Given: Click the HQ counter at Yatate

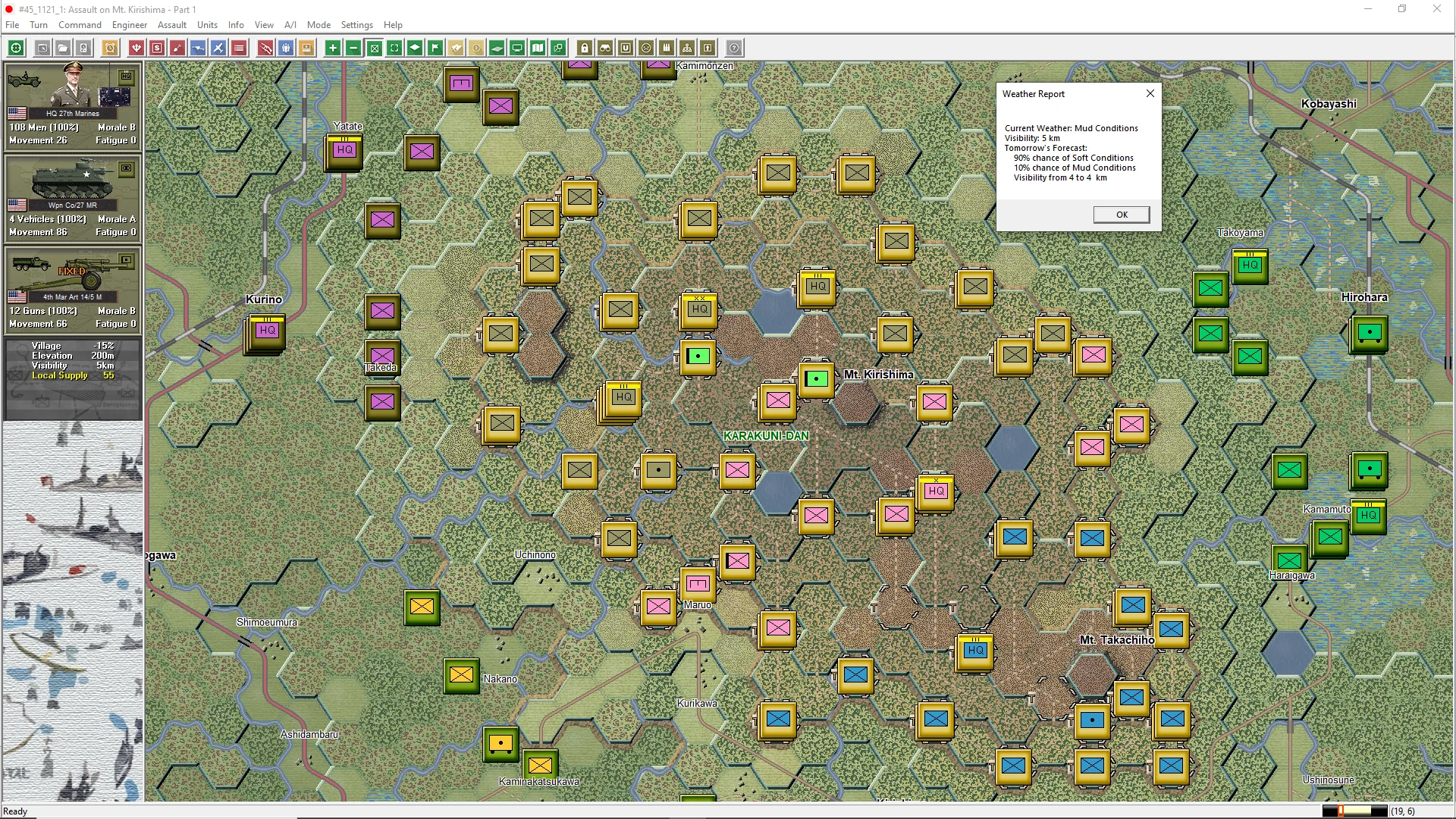Looking at the screenshot, I should pyautogui.click(x=344, y=152).
